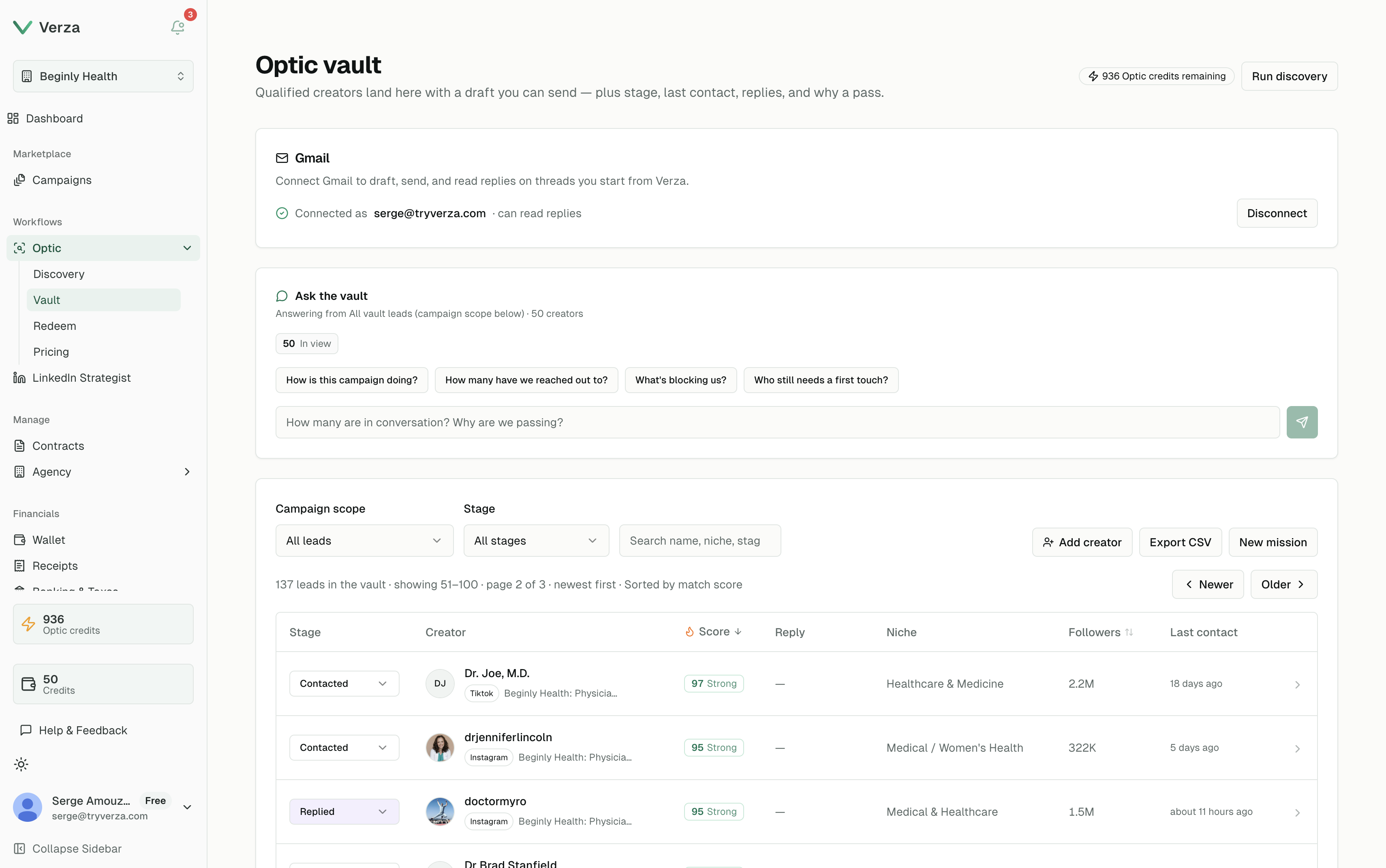Open the 936 Optic credits card
Image resolution: width=1386 pixels, height=868 pixels.
[103, 624]
